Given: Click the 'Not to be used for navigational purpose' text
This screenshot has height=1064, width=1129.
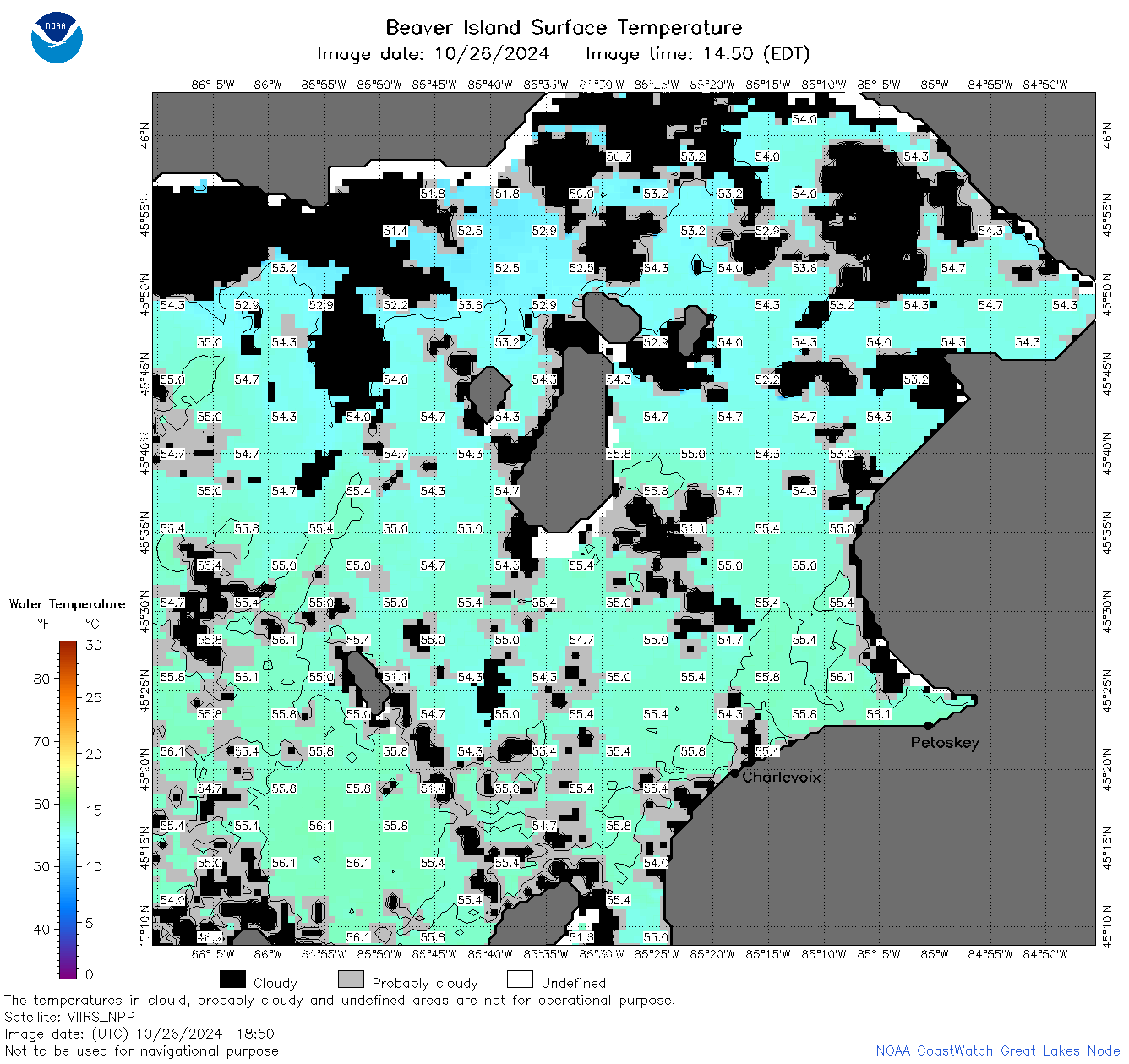Looking at the screenshot, I should tap(141, 1050).
